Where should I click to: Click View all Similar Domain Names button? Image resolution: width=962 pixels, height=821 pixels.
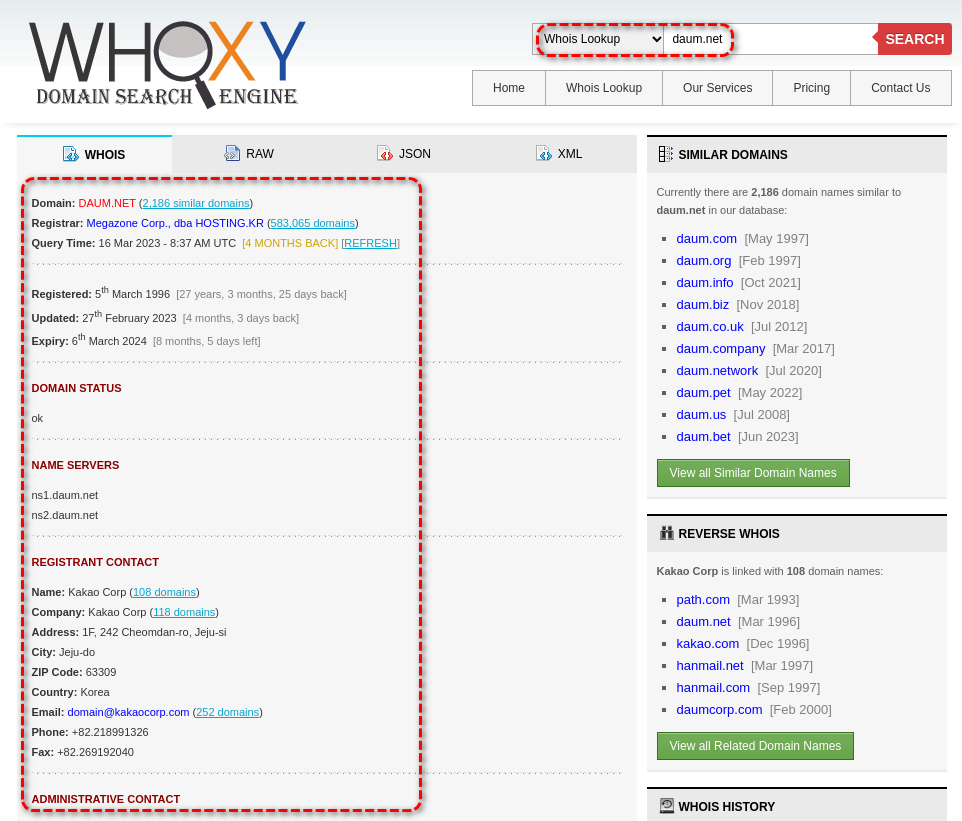(x=753, y=473)
